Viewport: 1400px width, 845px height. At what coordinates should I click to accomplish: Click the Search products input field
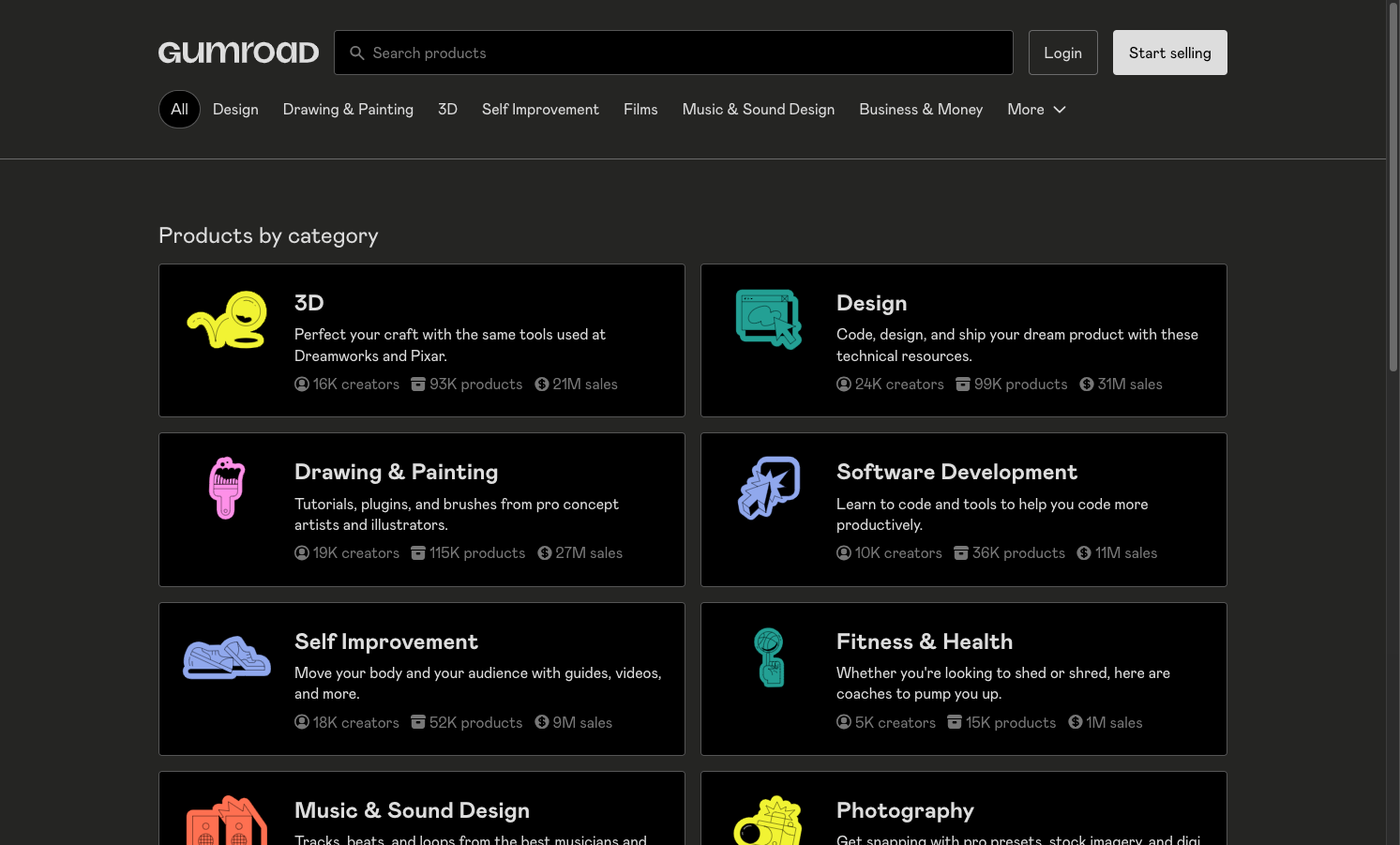(673, 53)
